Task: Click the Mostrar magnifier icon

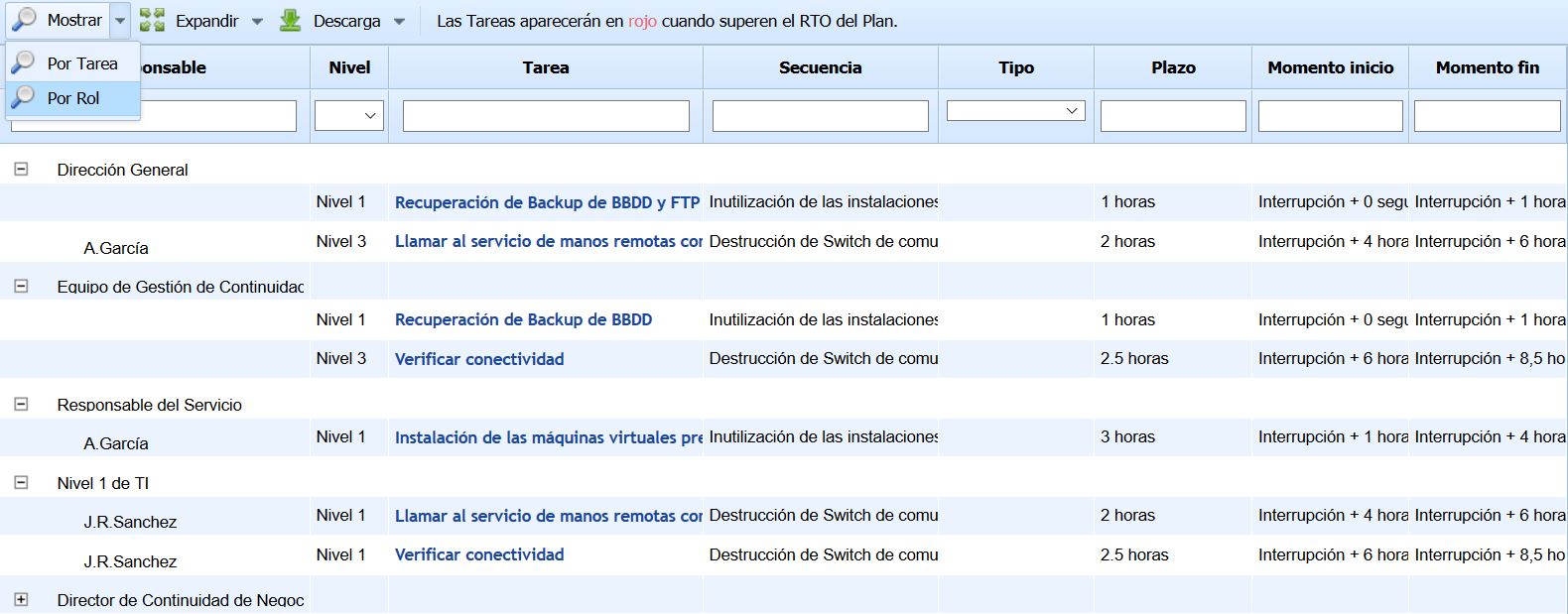Action: pos(25,20)
